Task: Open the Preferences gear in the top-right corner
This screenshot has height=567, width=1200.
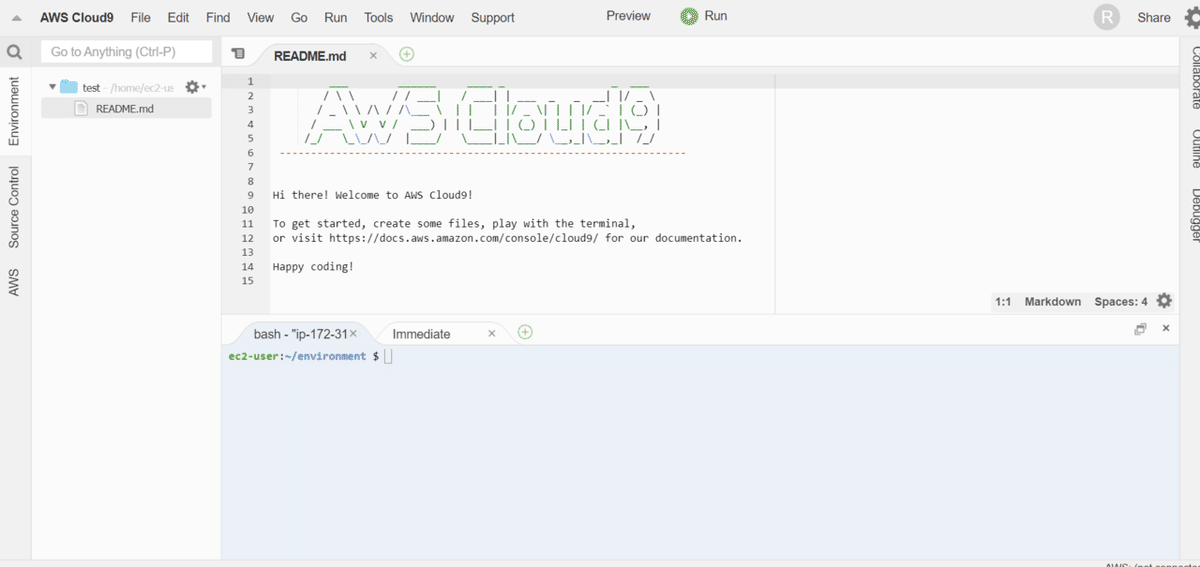Action: pyautogui.click(x=1191, y=17)
